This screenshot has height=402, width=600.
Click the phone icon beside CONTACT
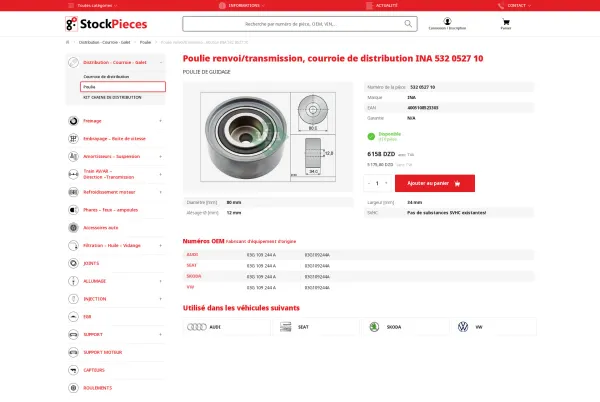(x=501, y=6)
